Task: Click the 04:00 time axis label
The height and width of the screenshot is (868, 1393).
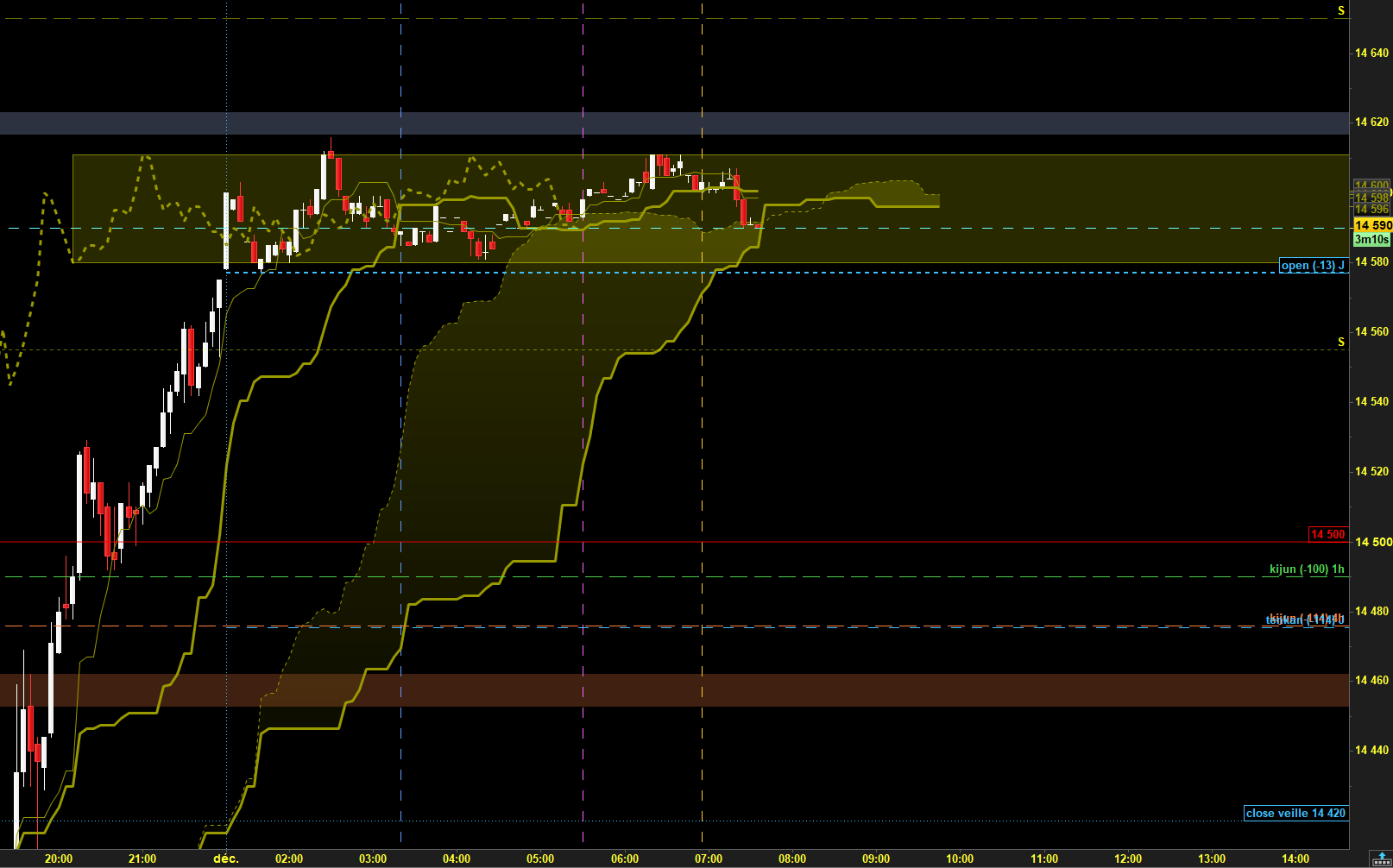Action: coord(457,859)
